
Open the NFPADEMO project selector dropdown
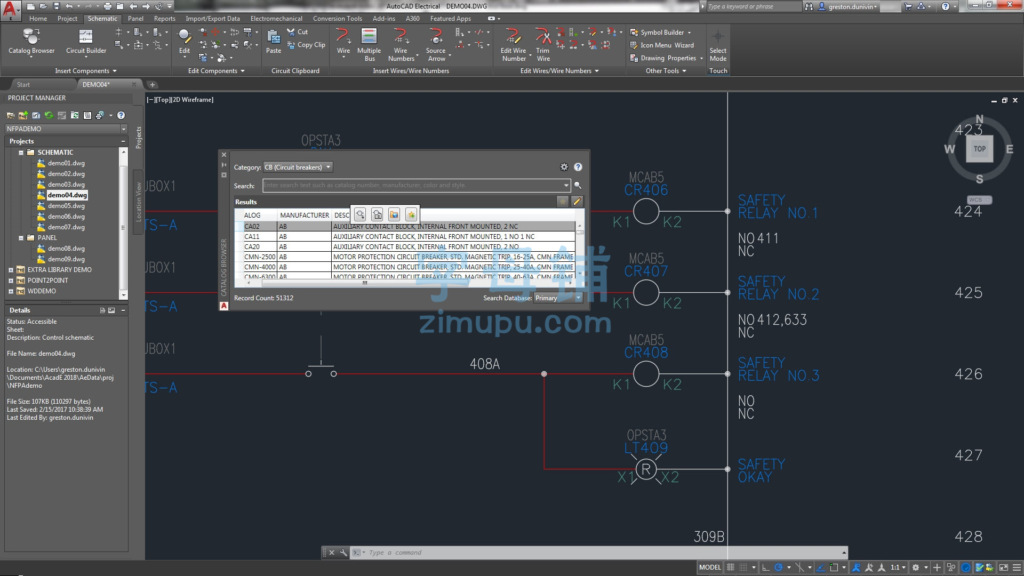(66, 129)
